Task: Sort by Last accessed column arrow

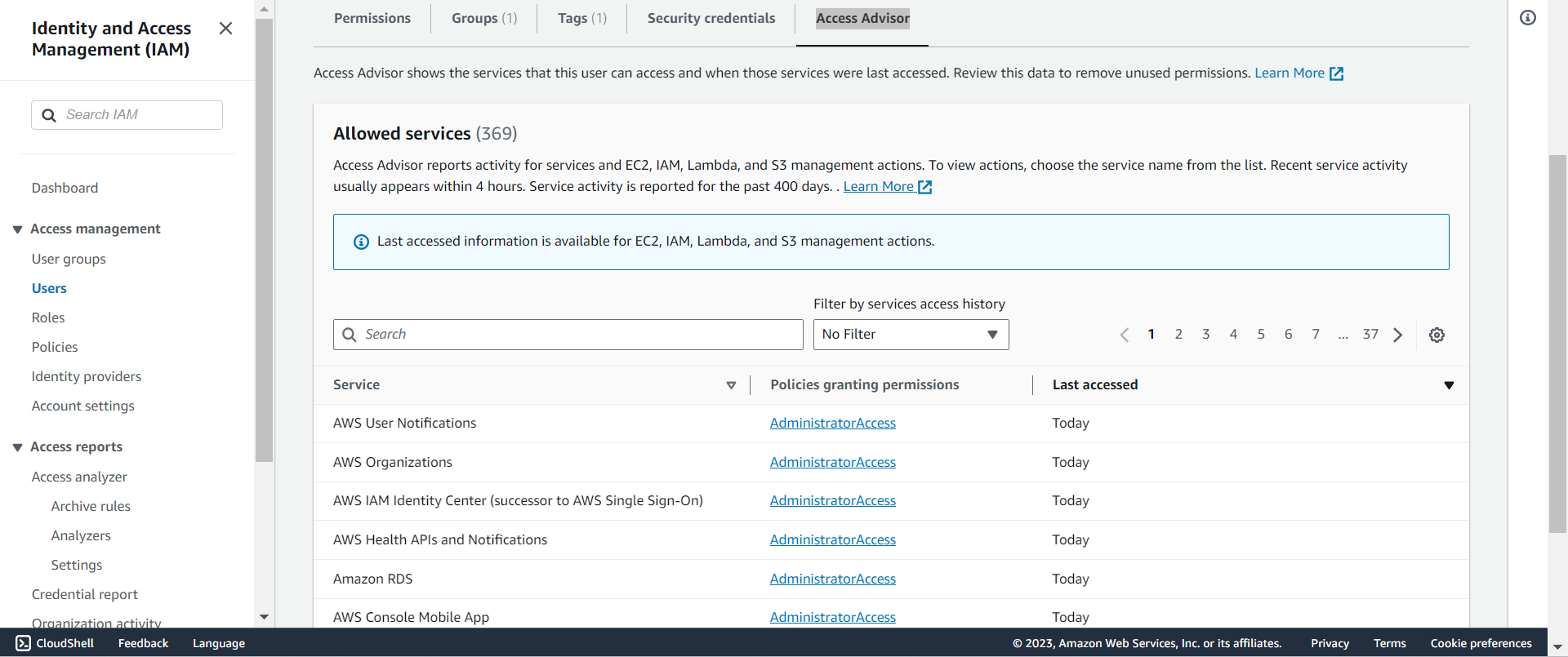Action: click(x=1449, y=385)
